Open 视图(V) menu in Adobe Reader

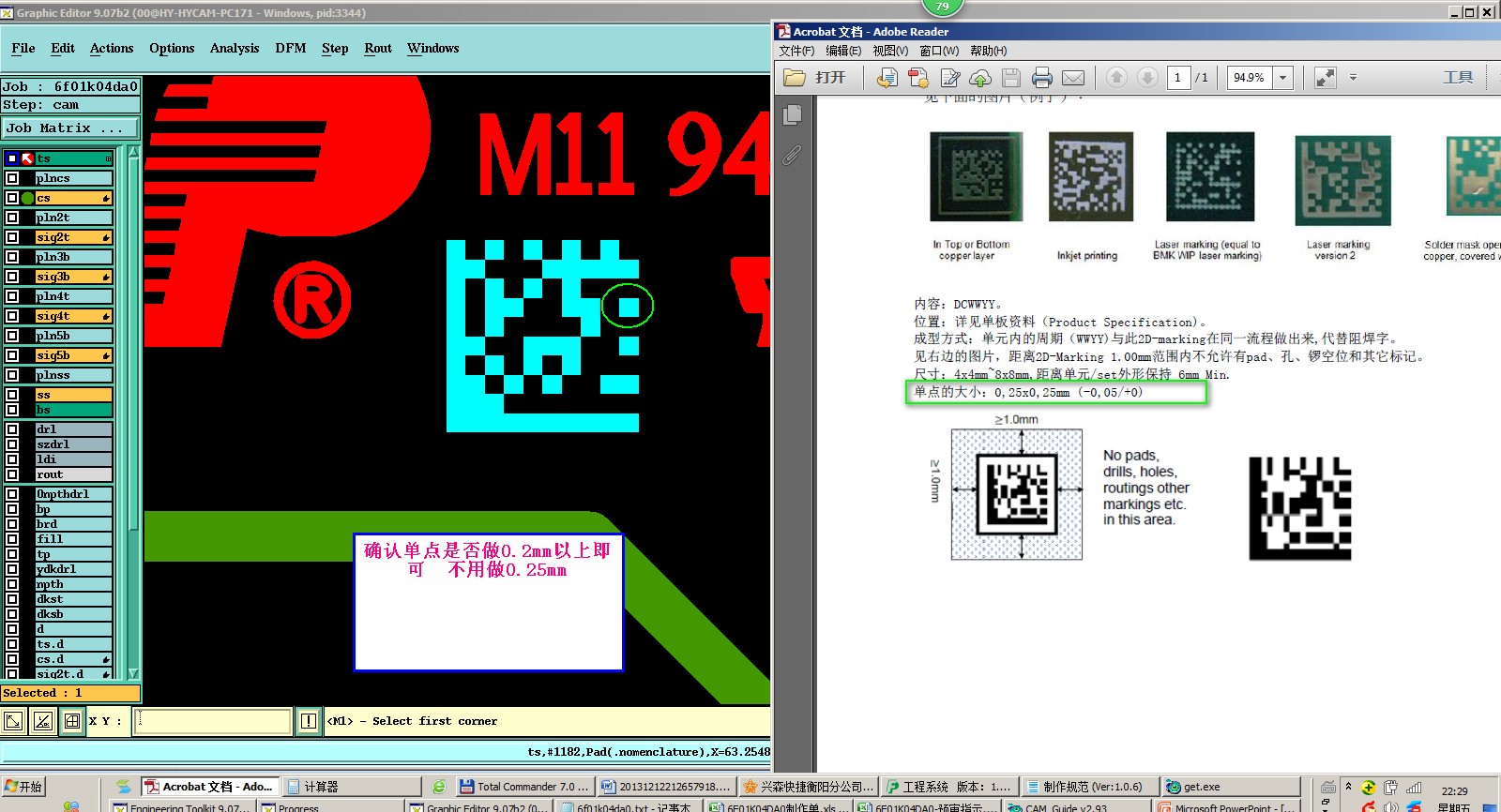[890, 51]
